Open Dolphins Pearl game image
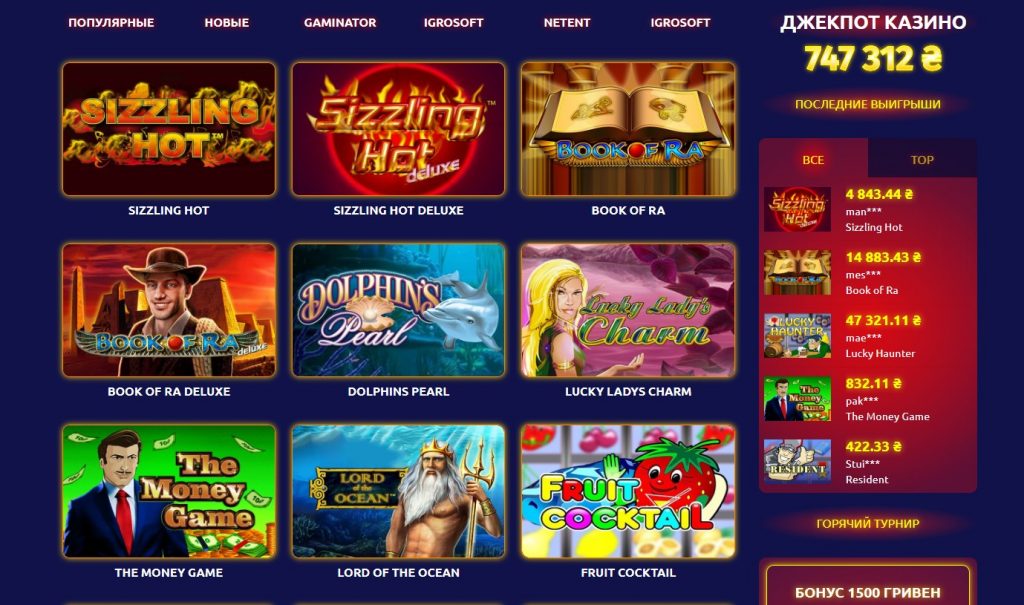1024x605 pixels. [398, 310]
